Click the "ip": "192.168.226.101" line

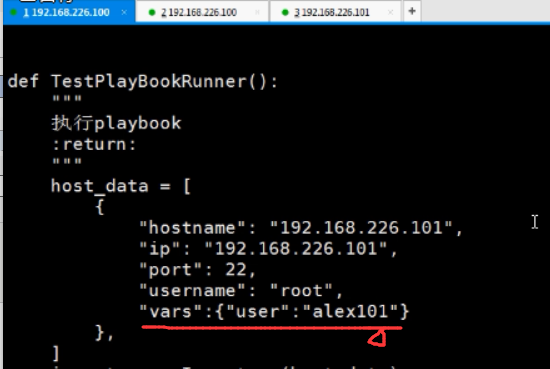268,249
